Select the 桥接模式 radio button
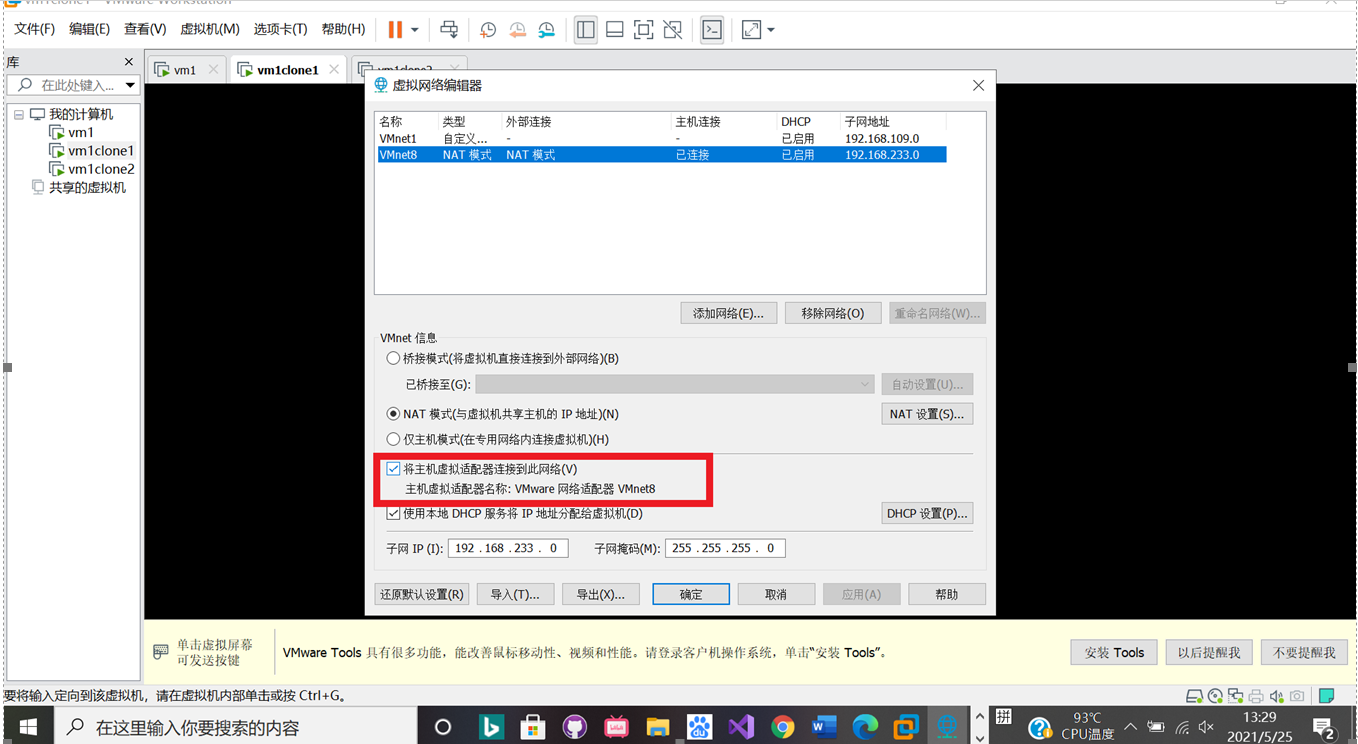This screenshot has width=1358, height=744. [393, 359]
